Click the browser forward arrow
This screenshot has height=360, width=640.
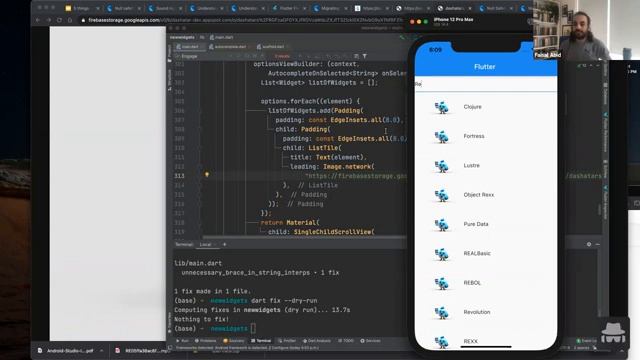point(49,20)
